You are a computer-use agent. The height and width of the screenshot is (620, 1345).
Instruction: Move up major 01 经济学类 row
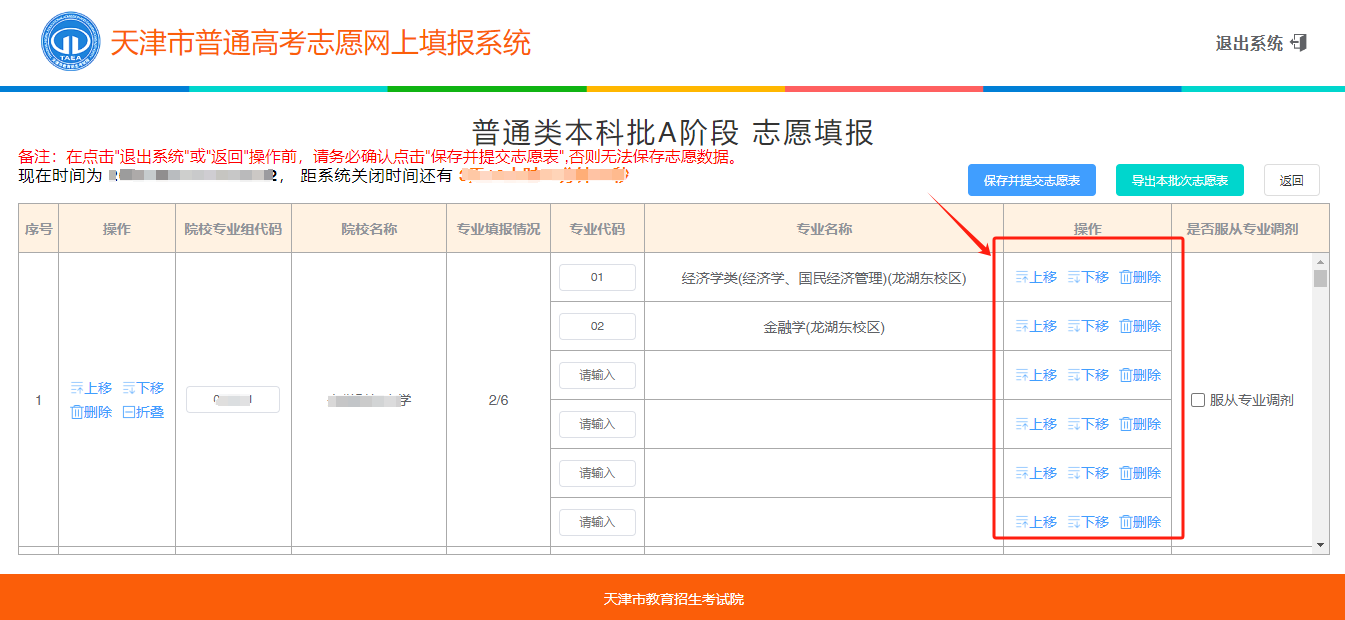point(1036,277)
